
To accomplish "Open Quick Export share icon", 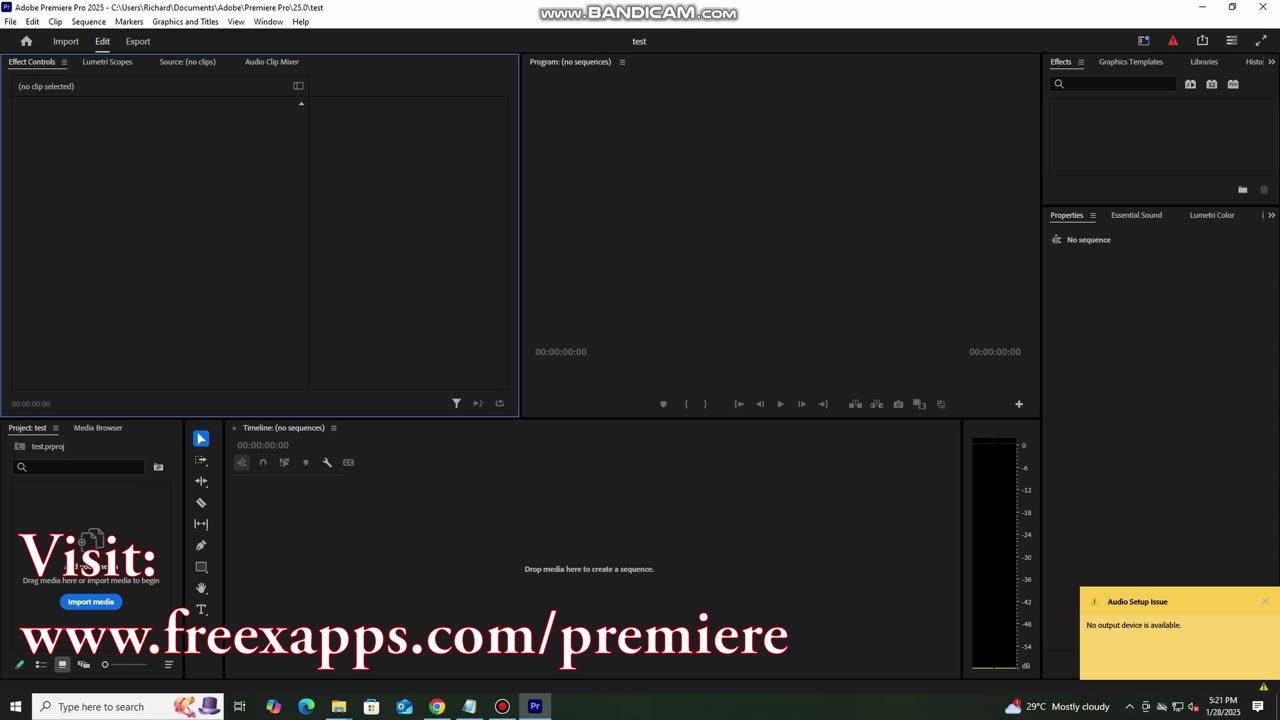I will click(x=1202, y=41).
